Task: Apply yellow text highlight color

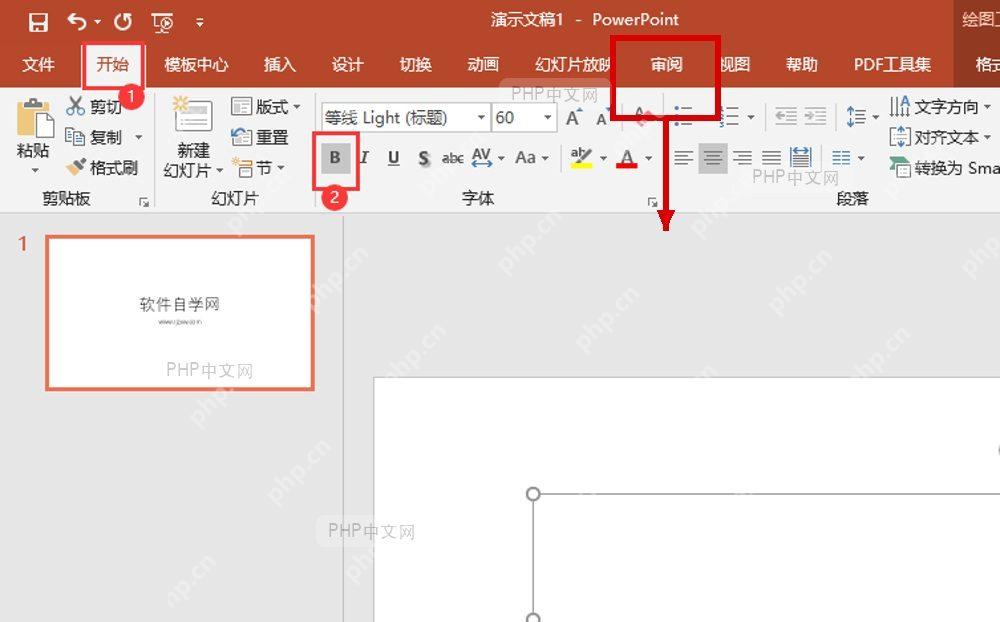Action: pyautogui.click(x=581, y=158)
